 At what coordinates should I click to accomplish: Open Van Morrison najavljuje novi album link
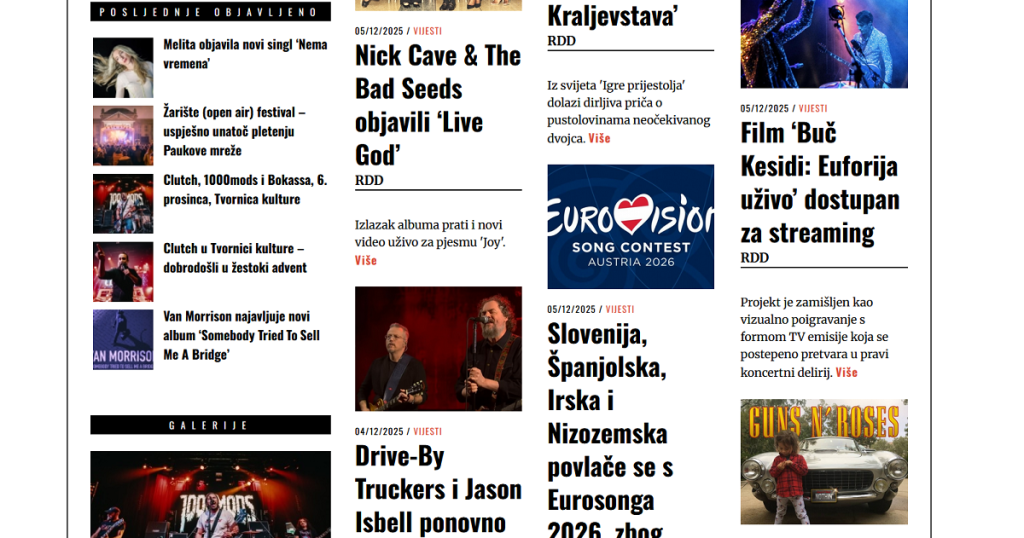[242, 335]
